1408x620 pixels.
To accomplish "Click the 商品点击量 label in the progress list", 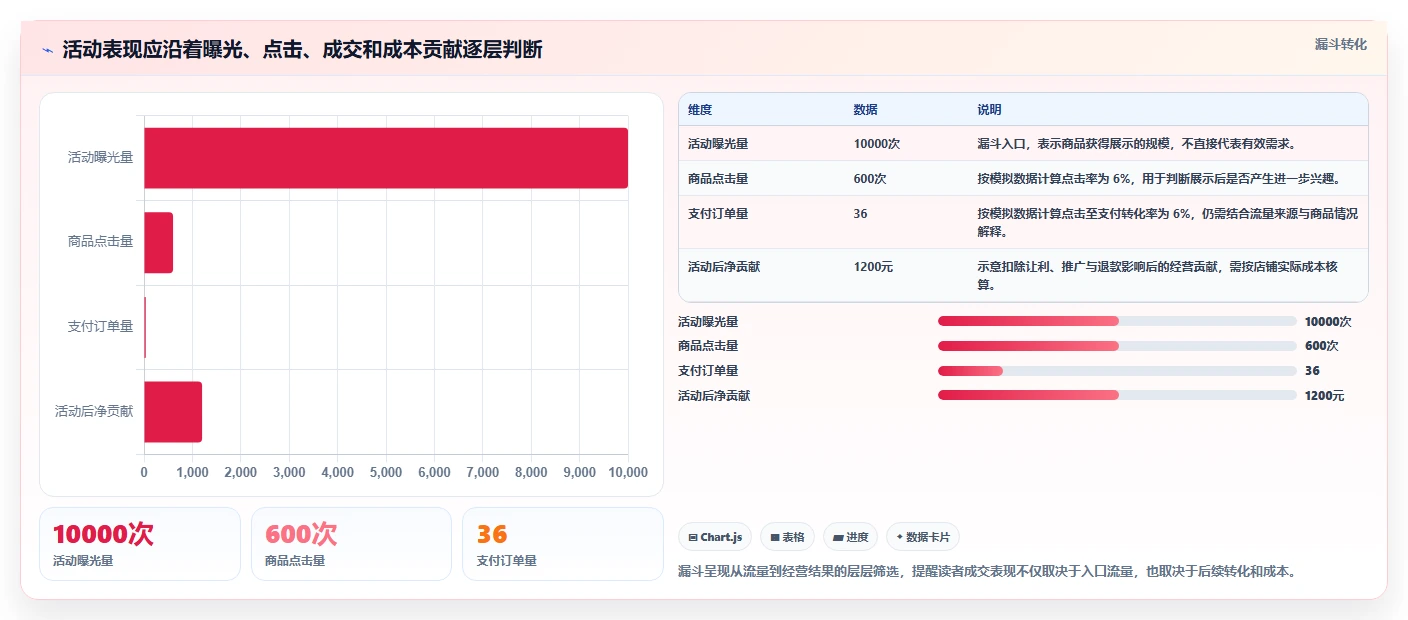I will pyautogui.click(x=708, y=346).
